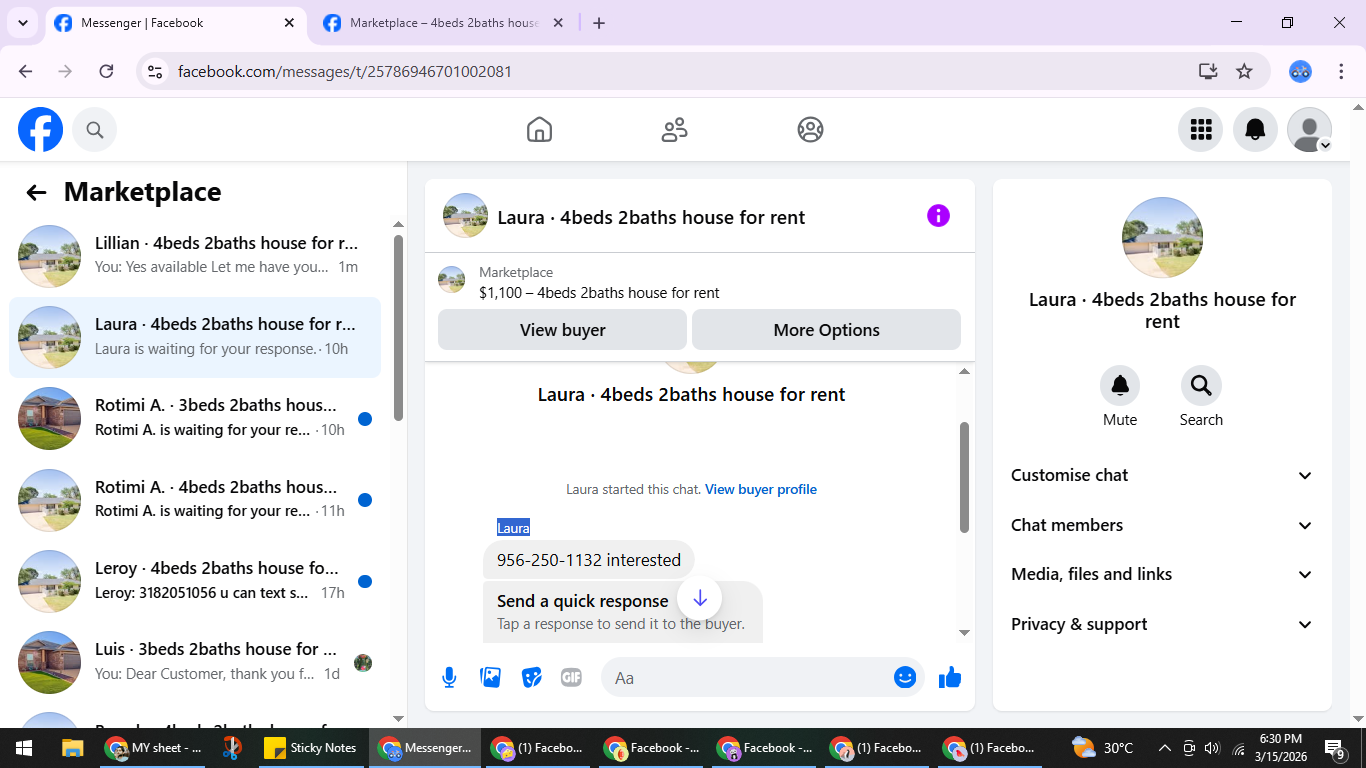Image resolution: width=1366 pixels, height=768 pixels.
Task: Click the conversation list scrollbar
Action: click(x=398, y=328)
